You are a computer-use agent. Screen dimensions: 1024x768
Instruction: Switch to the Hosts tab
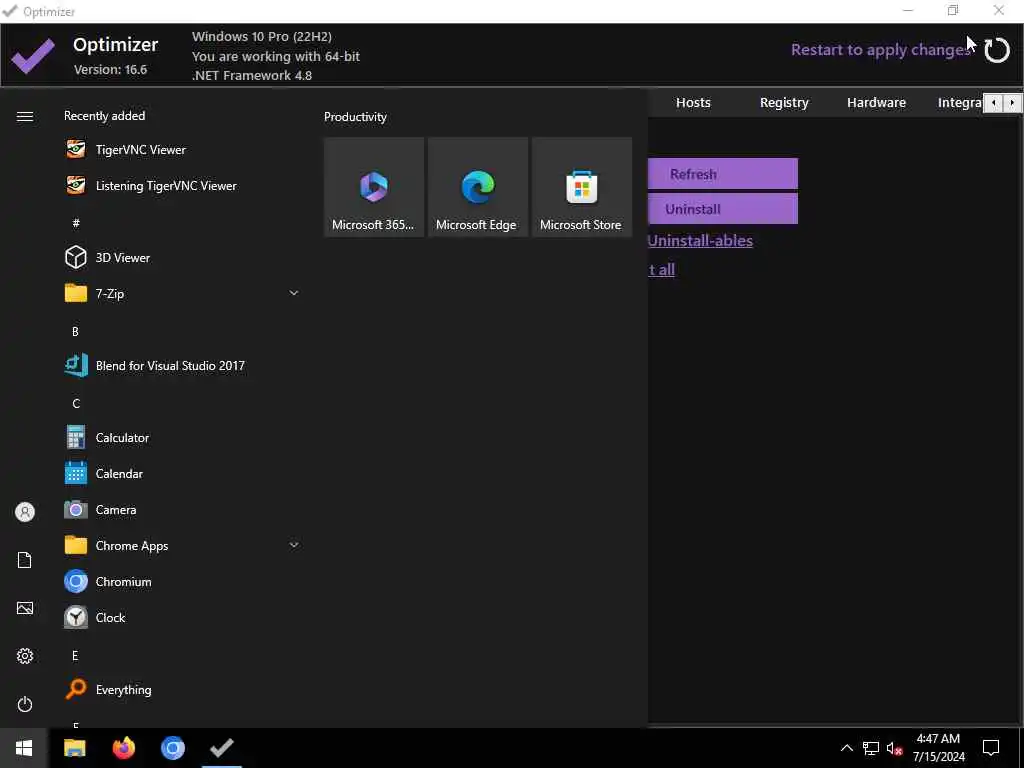point(693,103)
